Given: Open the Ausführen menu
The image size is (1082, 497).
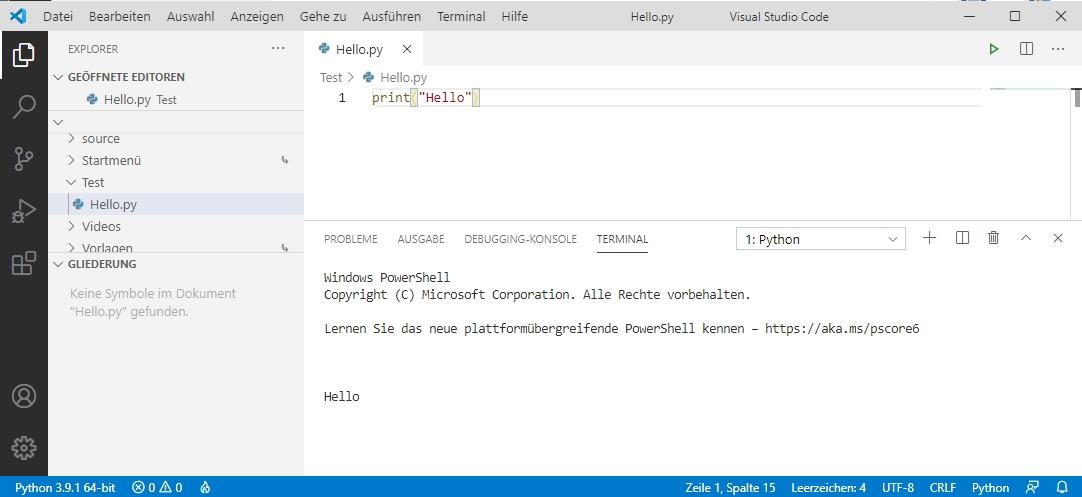Looking at the screenshot, I should (x=391, y=17).
